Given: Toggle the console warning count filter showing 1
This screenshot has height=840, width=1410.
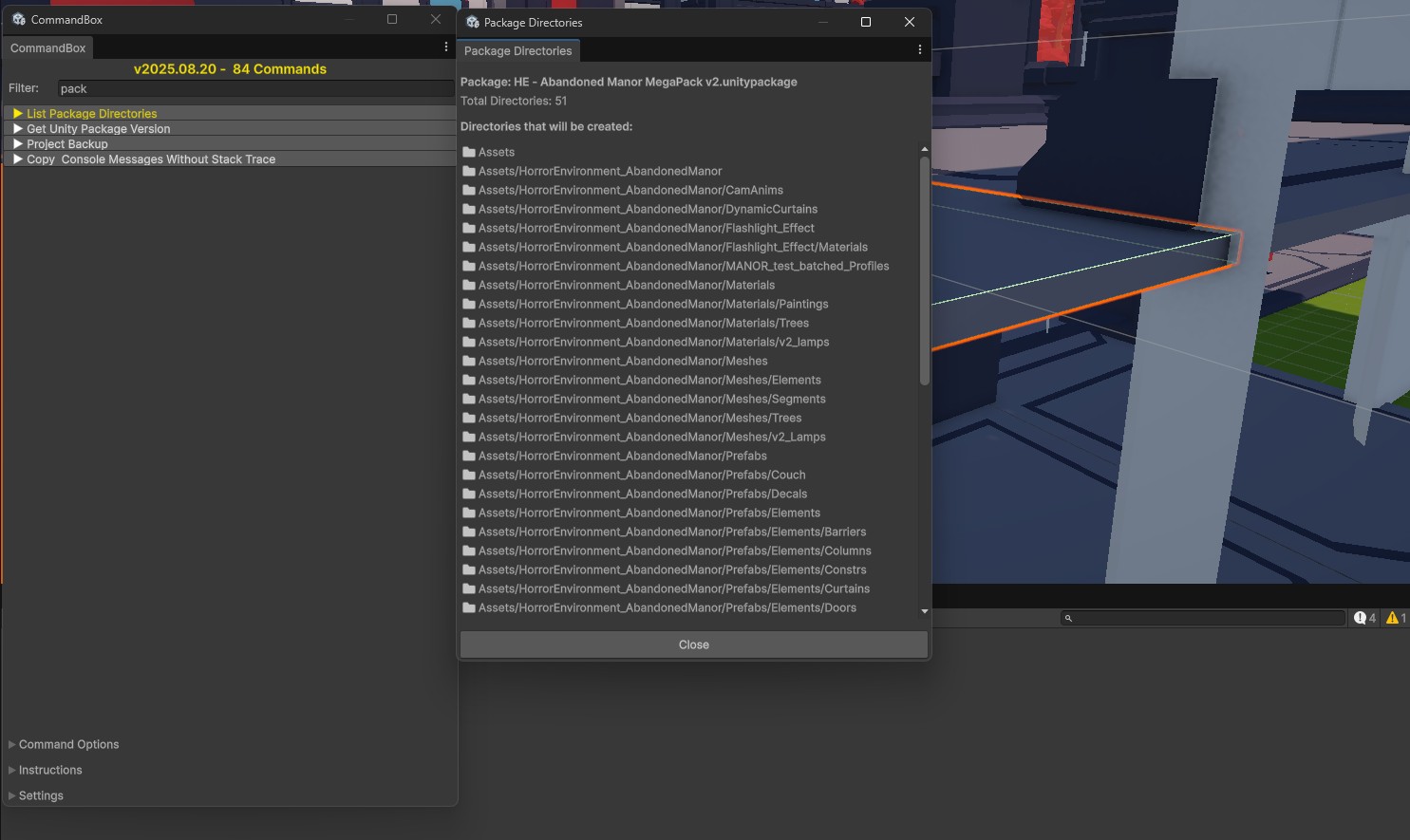Looking at the screenshot, I should (1396, 618).
